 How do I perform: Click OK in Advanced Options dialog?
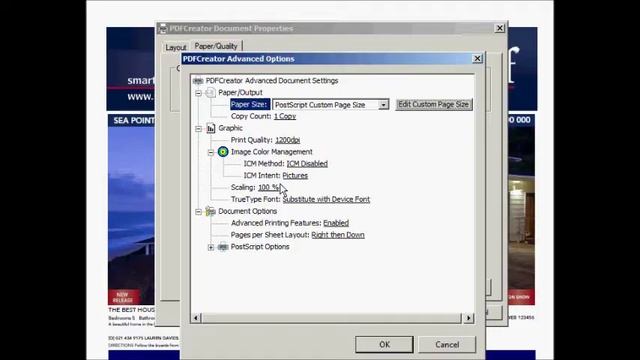(x=384, y=344)
